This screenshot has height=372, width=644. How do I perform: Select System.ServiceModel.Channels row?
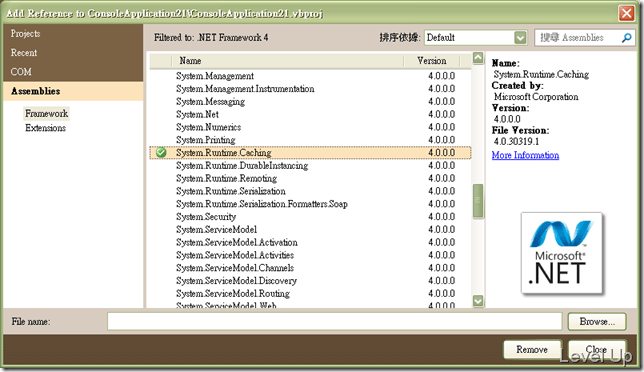[310, 268]
